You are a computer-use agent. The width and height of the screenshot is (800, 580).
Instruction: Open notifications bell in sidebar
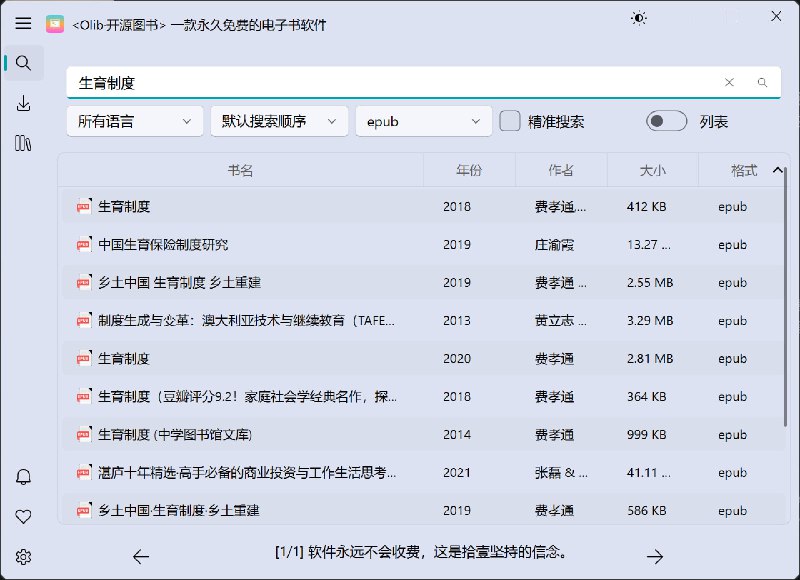(24, 477)
